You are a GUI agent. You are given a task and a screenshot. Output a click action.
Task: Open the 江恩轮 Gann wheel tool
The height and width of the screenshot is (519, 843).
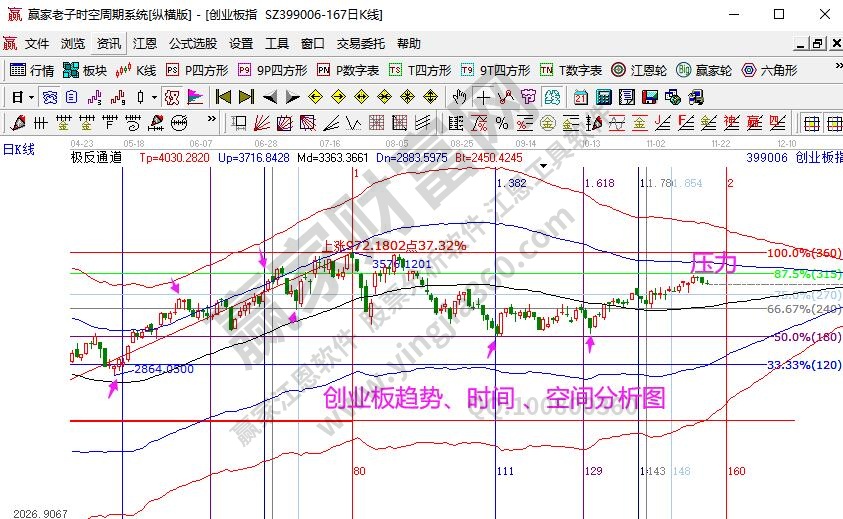point(647,70)
